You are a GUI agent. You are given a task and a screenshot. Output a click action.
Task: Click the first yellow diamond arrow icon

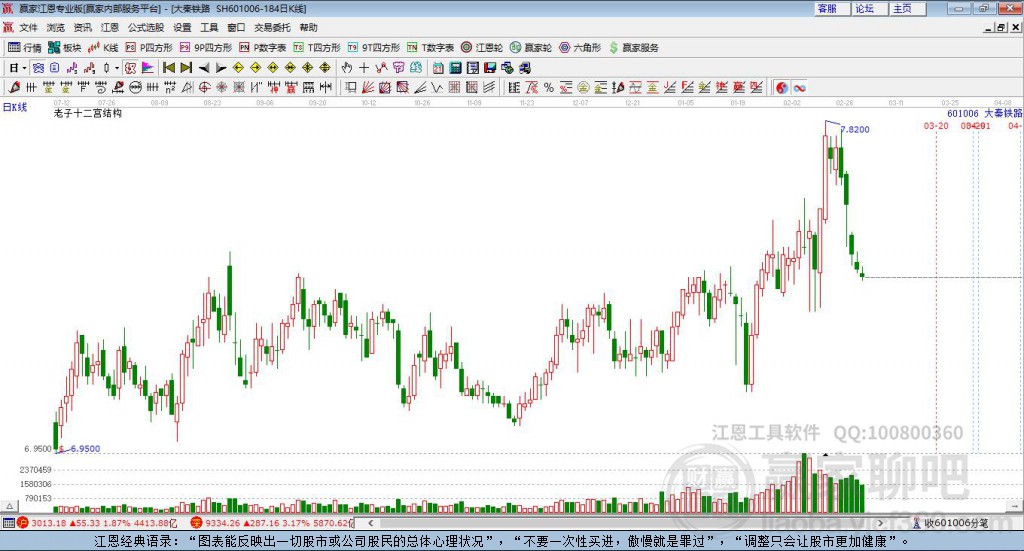pos(238,68)
